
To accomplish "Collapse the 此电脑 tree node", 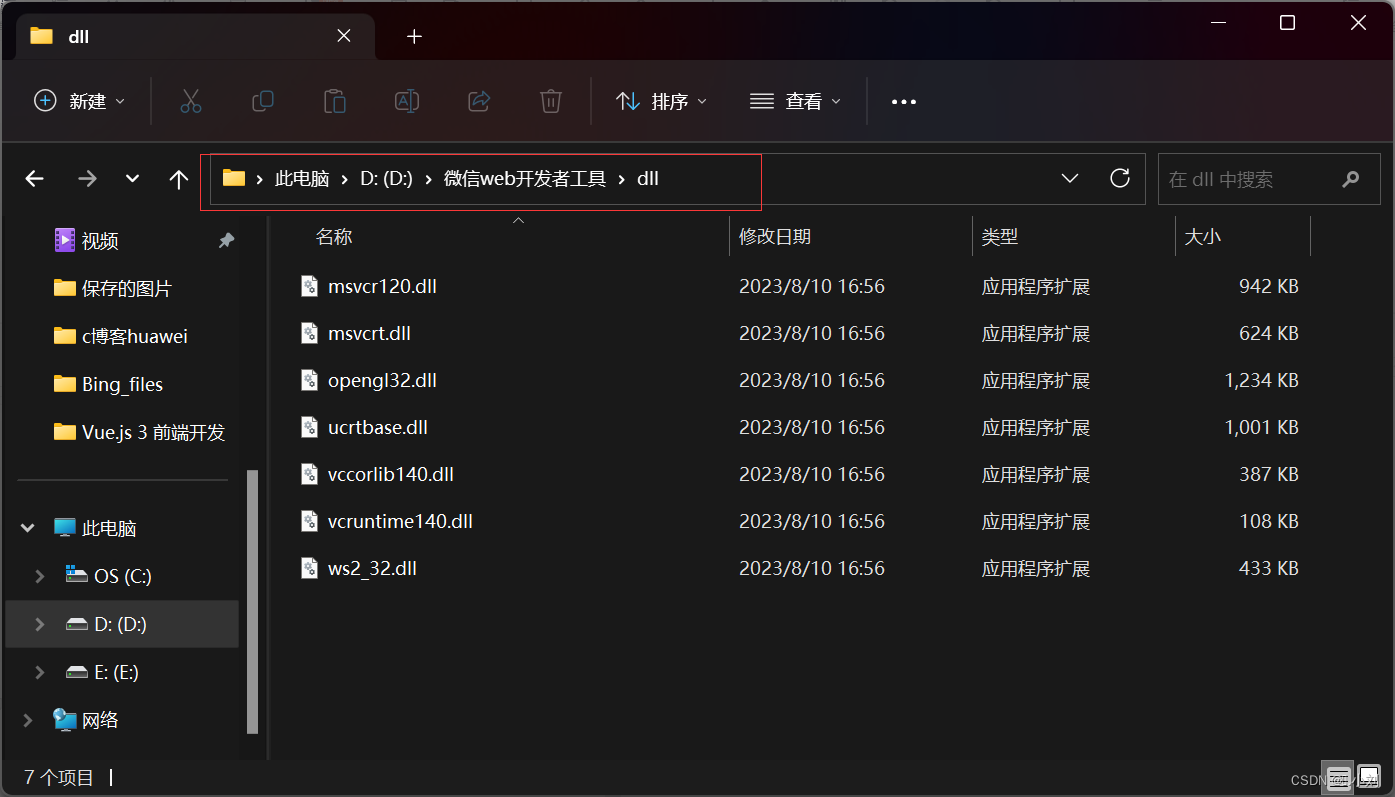I will [28, 528].
